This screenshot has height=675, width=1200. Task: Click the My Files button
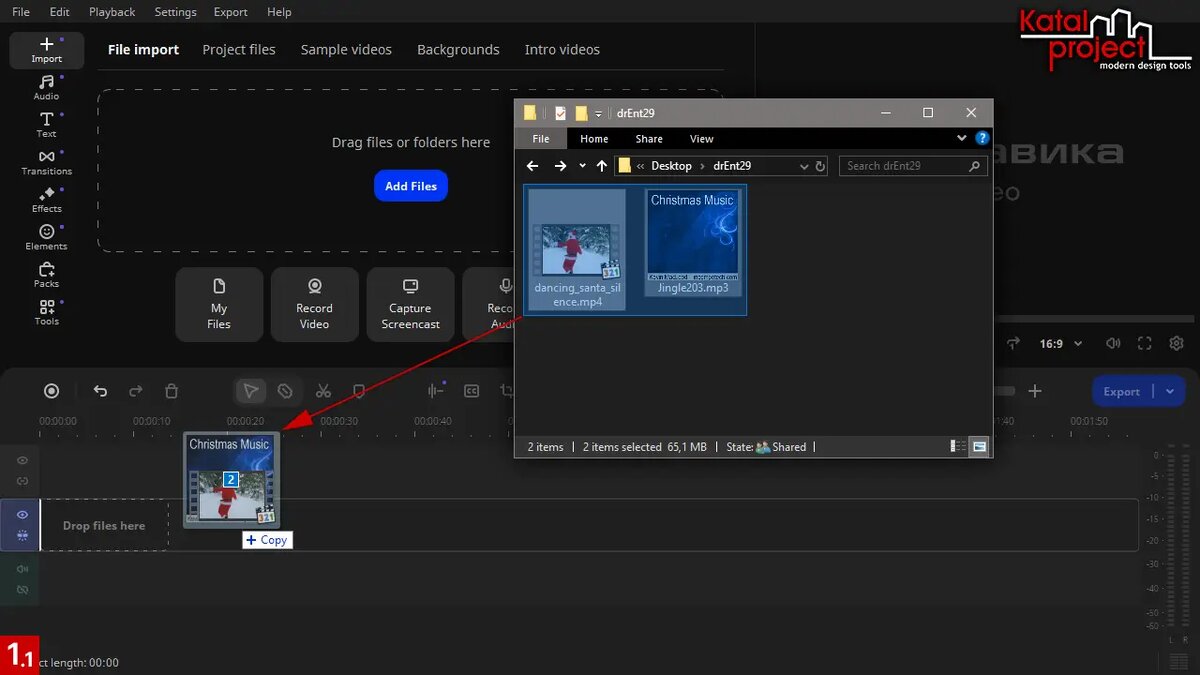pos(219,305)
